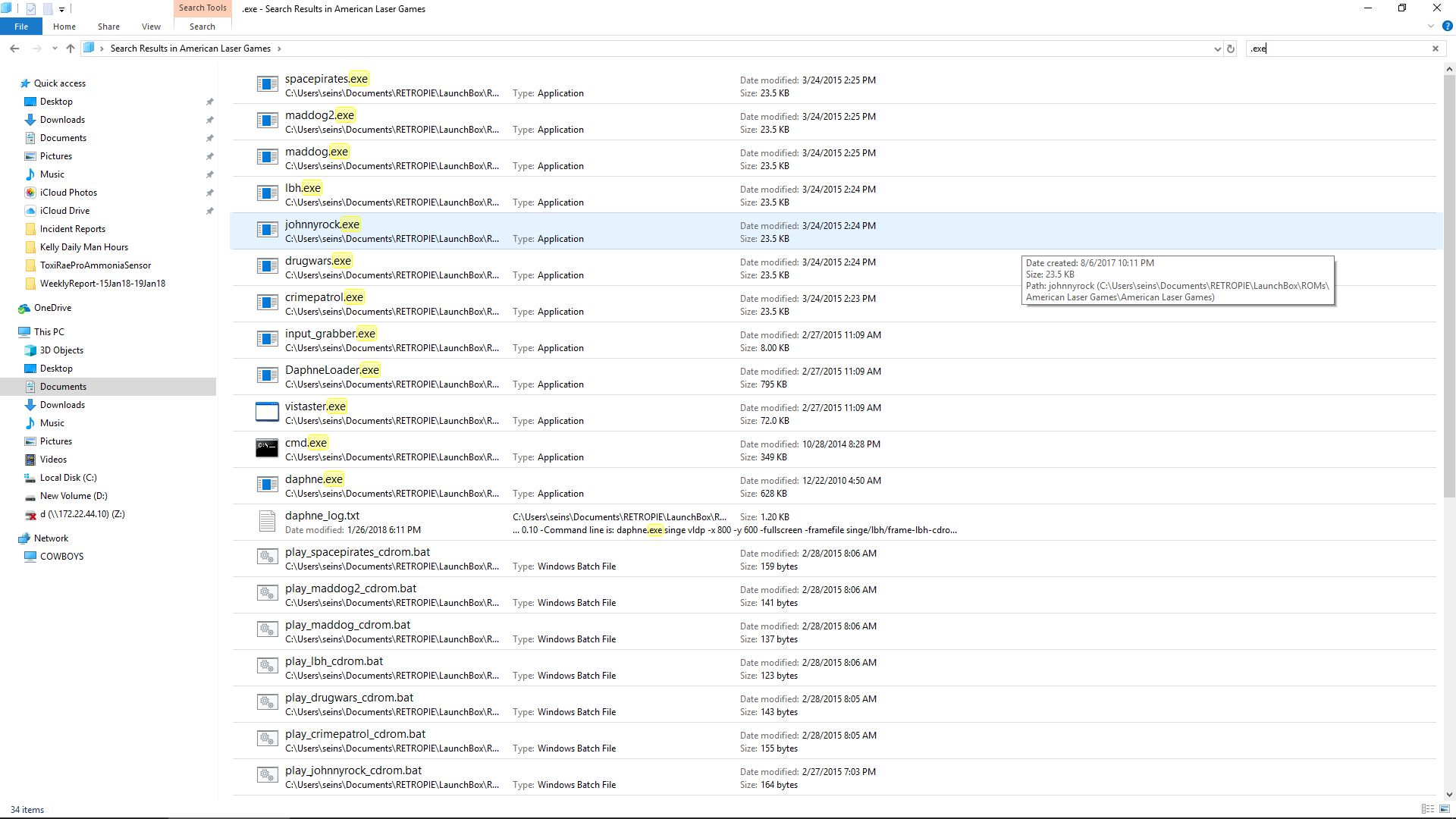Open Quick Access Toolbar customize dropdown
This screenshot has width=1456, height=819.
(x=61, y=9)
